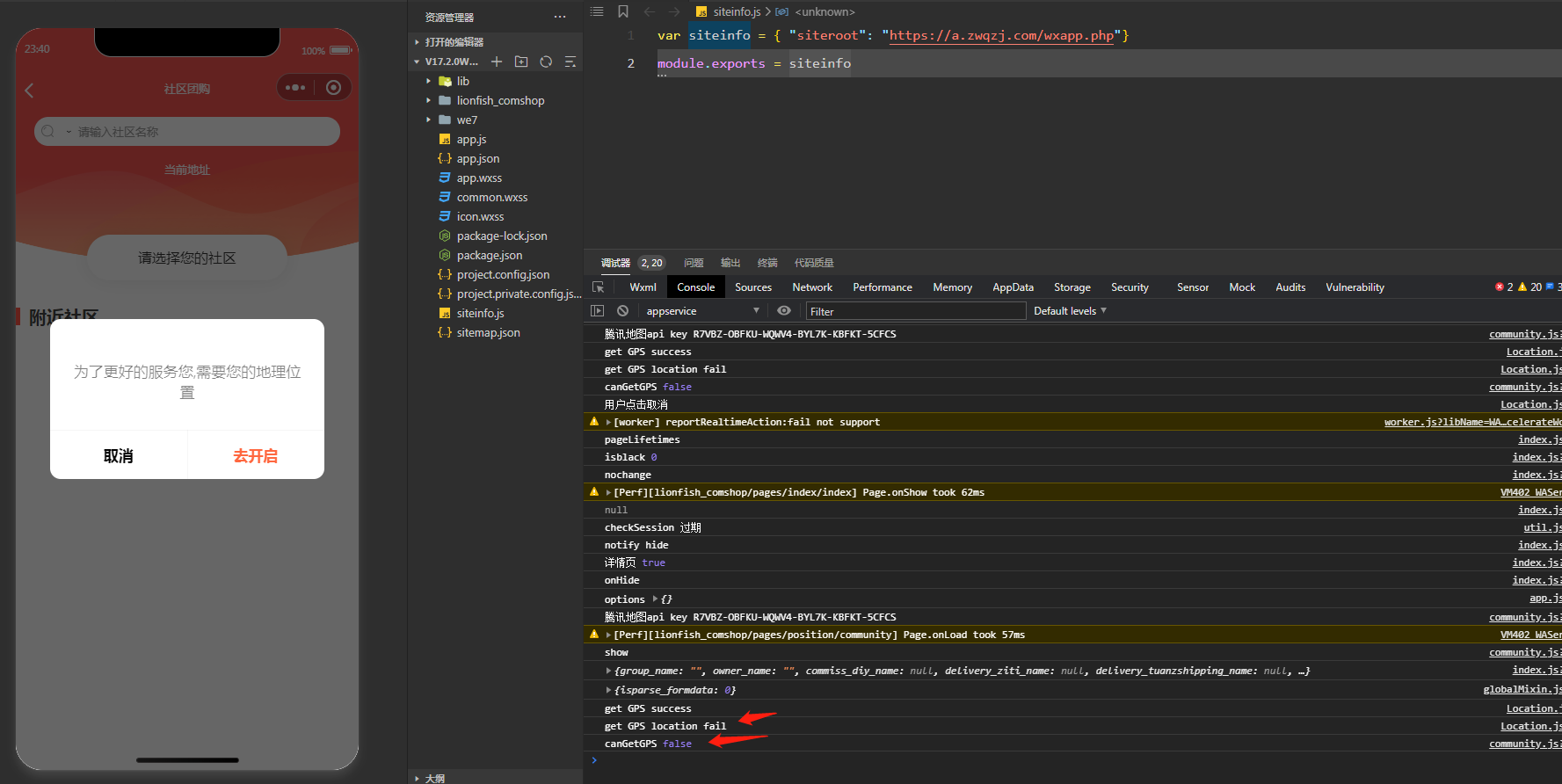Toggle the live expression eye icon
Viewport: 1562px width, 784px height.
coord(784,311)
